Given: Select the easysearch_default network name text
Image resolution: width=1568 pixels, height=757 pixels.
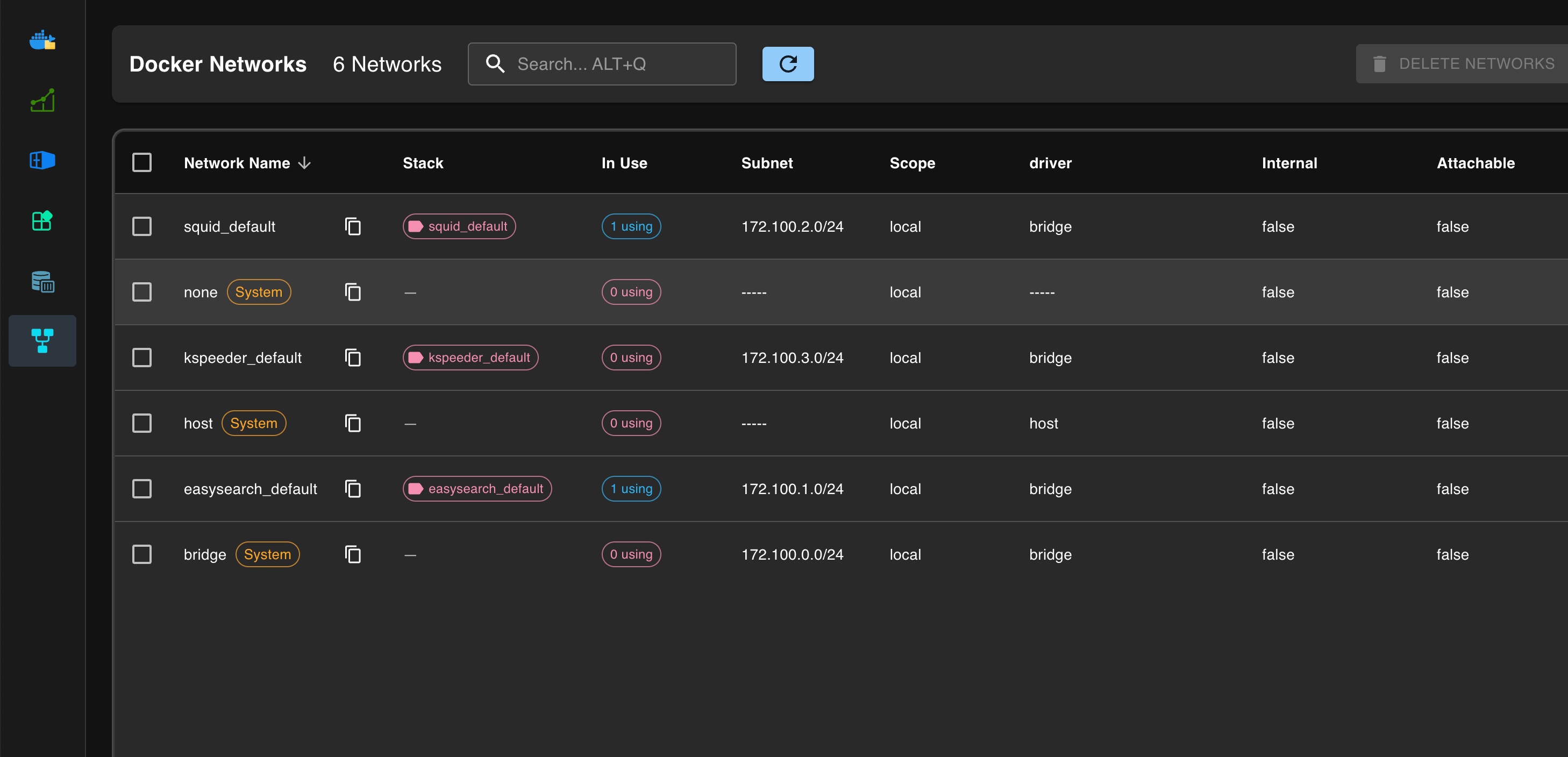Looking at the screenshot, I should coord(250,489).
